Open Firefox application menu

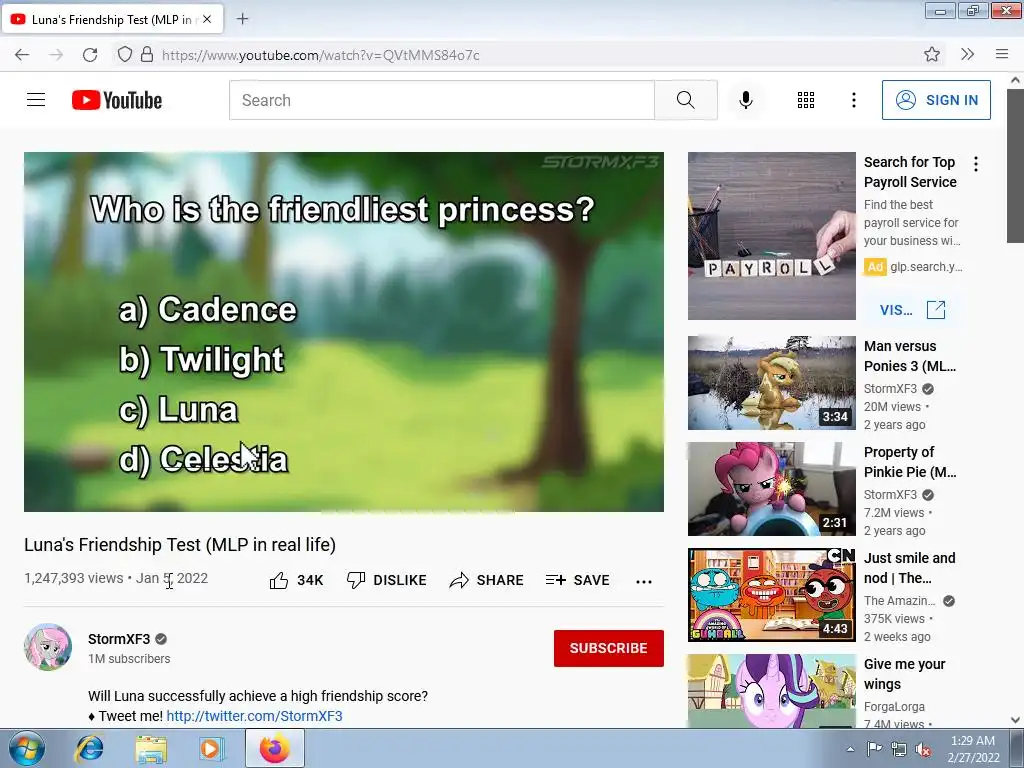pos(1002,55)
